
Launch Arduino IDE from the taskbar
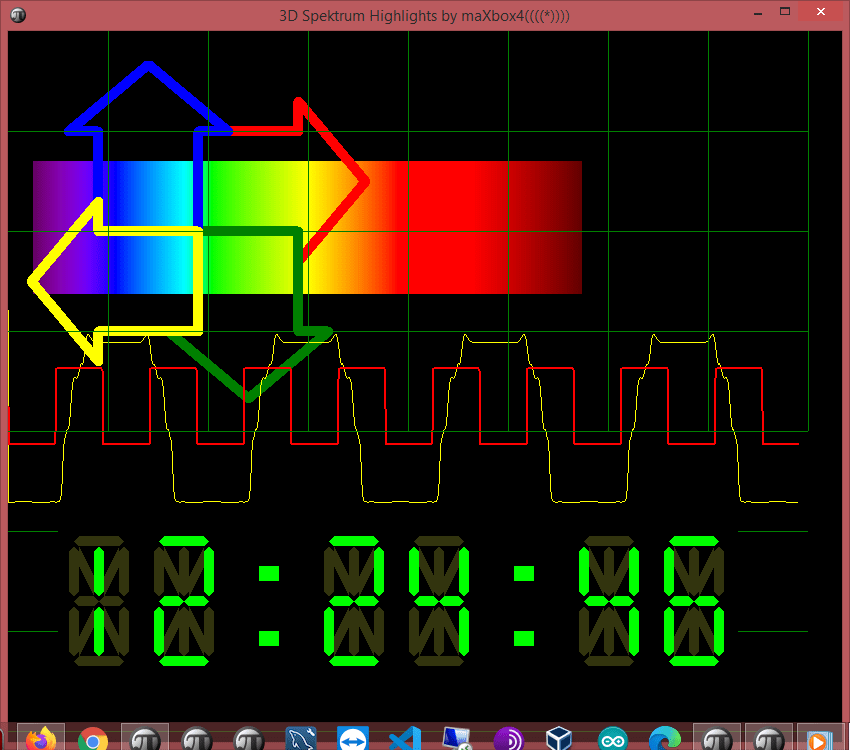(613, 739)
